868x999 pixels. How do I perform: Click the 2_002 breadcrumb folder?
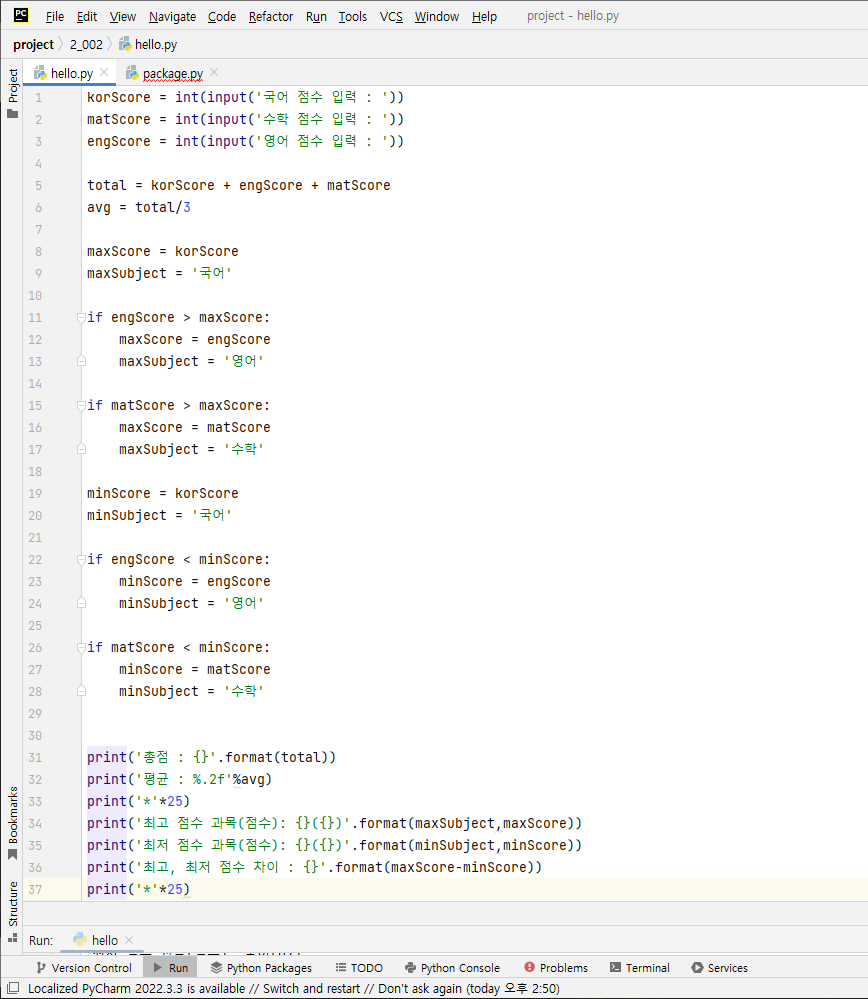tap(86, 45)
